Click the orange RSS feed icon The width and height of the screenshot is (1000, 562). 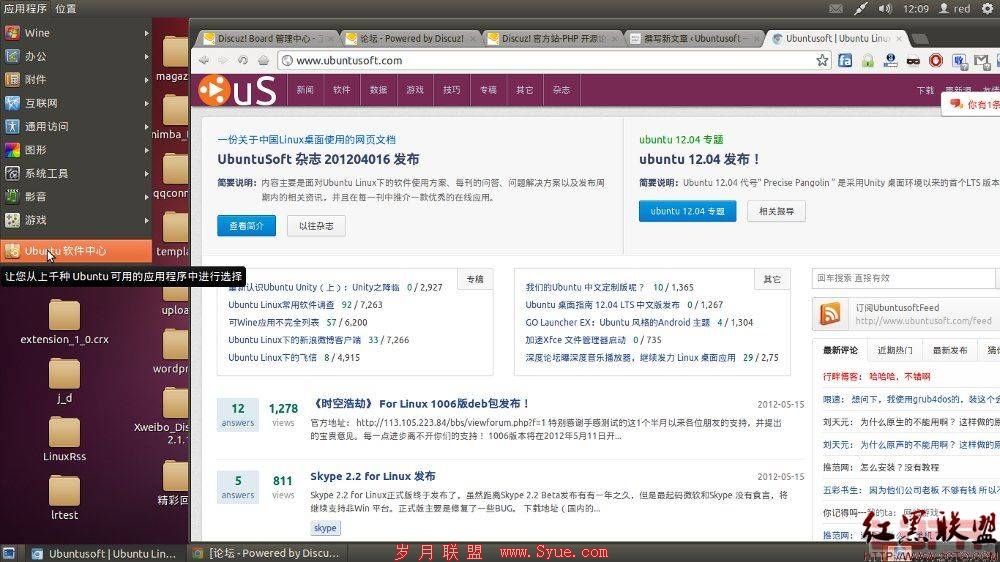830,314
